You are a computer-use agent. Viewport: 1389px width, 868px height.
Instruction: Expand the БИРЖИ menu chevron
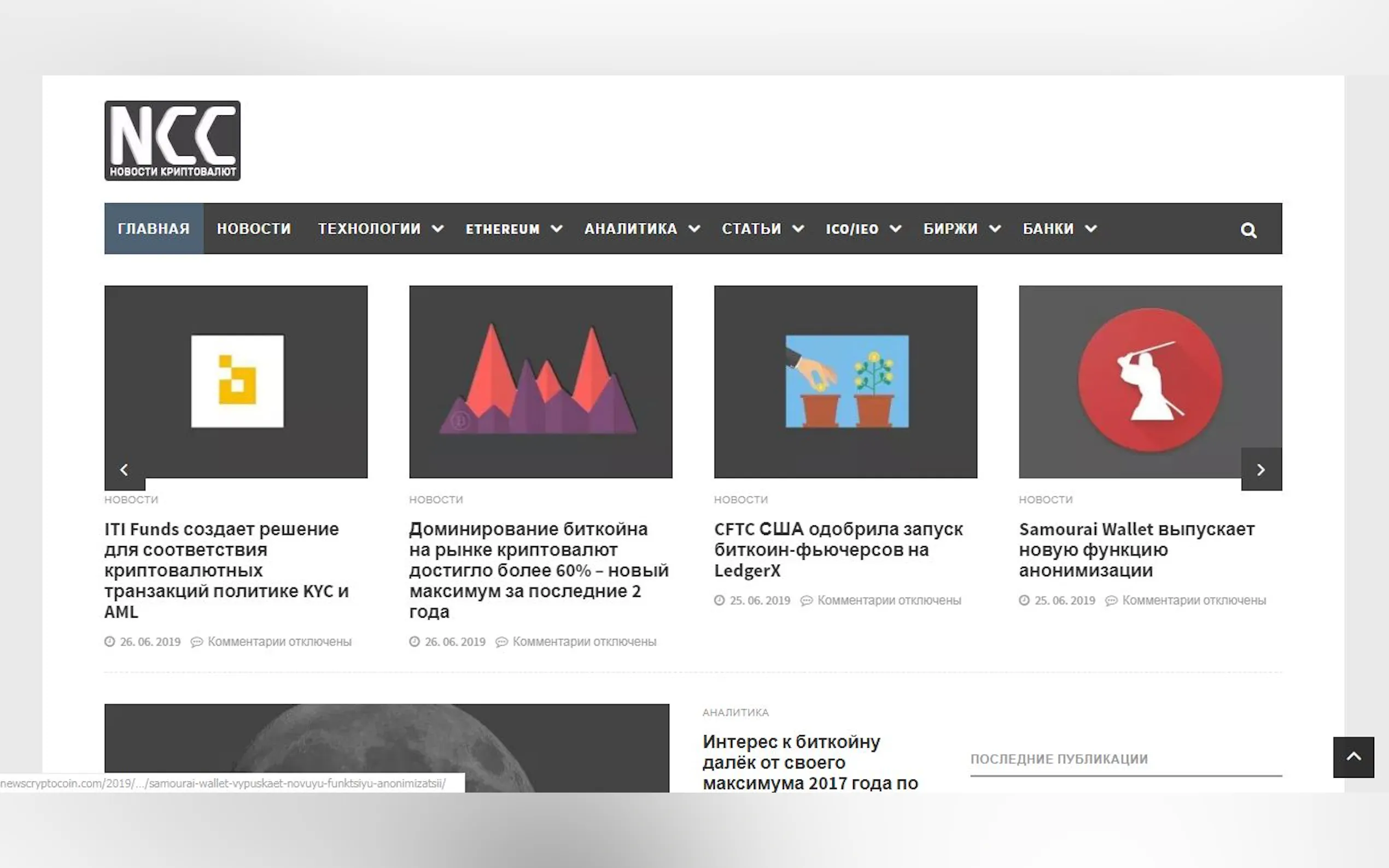(995, 228)
